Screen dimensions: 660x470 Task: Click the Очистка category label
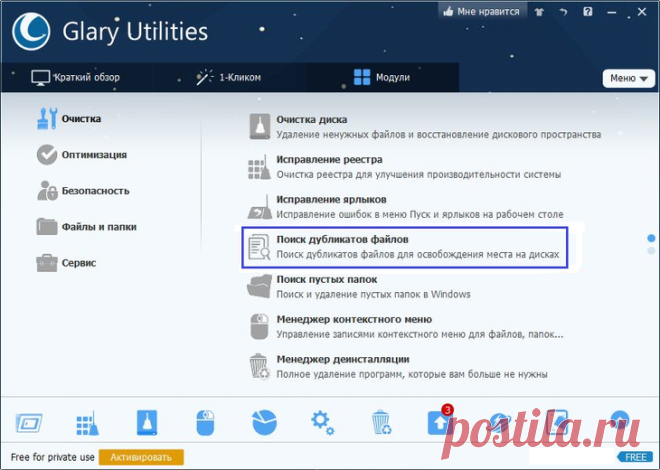point(81,119)
